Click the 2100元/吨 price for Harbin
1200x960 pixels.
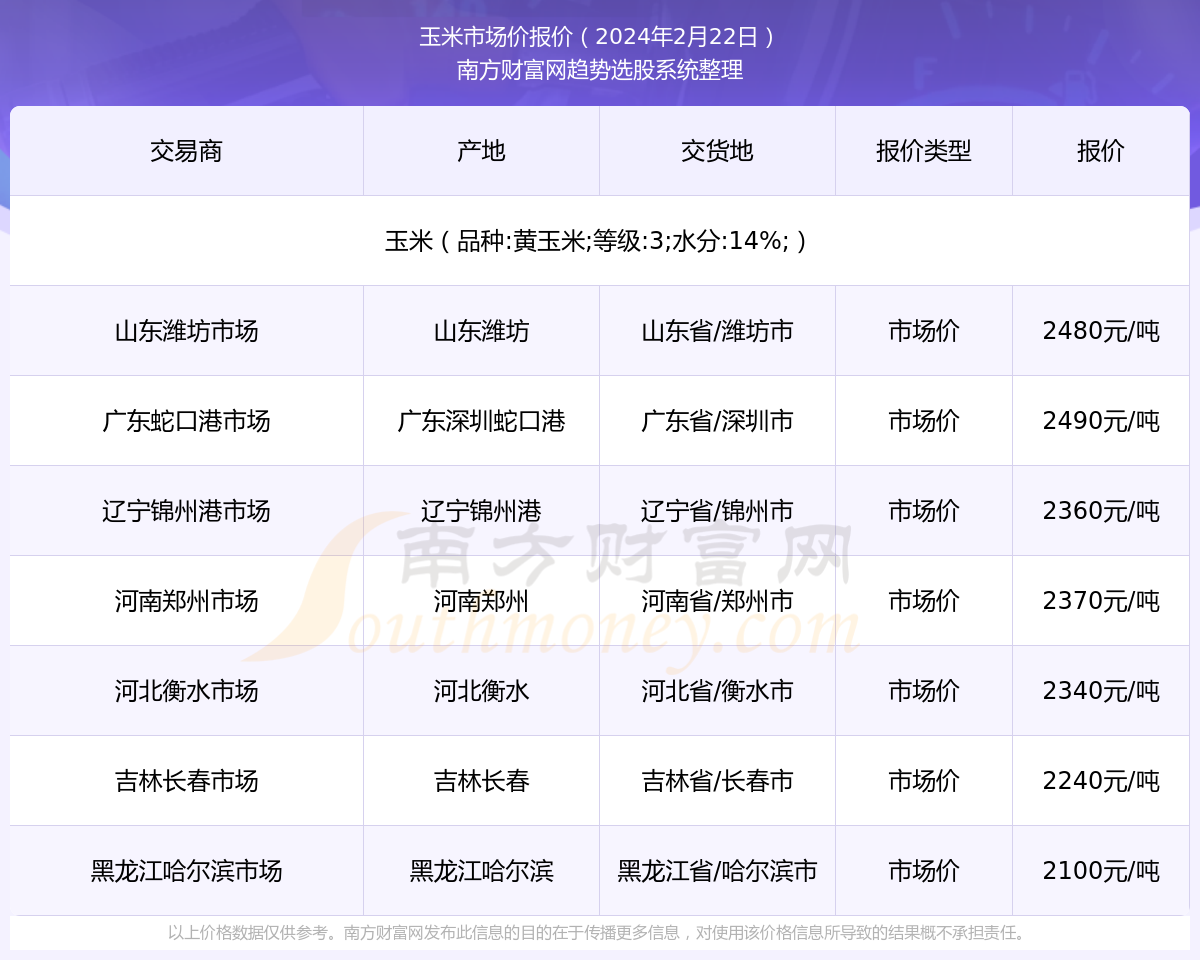coord(1100,871)
